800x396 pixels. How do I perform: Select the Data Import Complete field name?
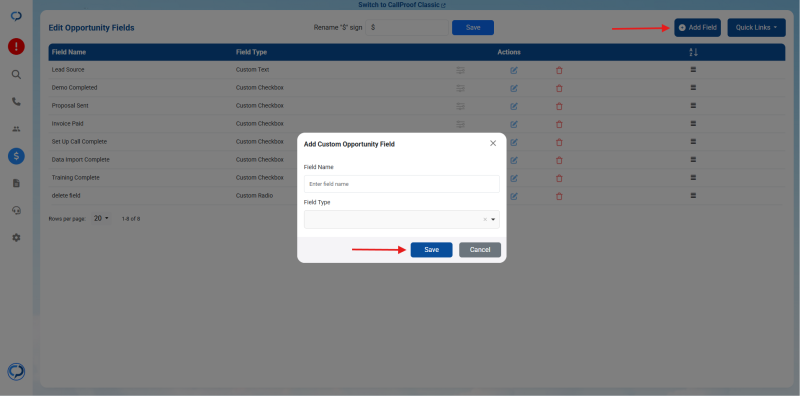coord(81,160)
